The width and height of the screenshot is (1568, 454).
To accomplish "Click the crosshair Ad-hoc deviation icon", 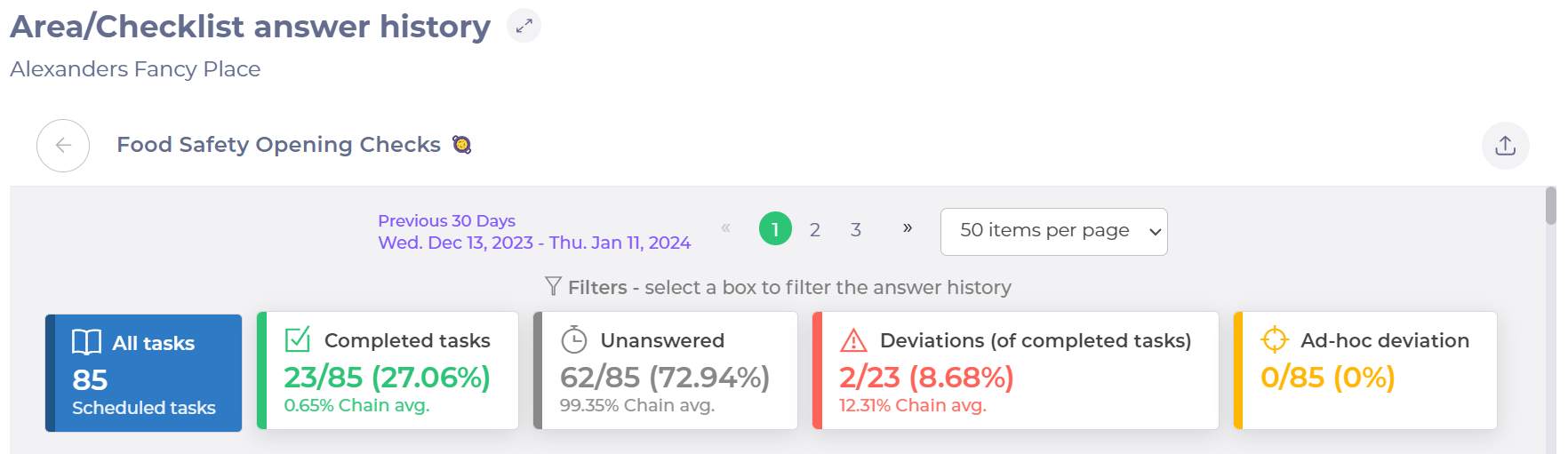I will point(1275,339).
